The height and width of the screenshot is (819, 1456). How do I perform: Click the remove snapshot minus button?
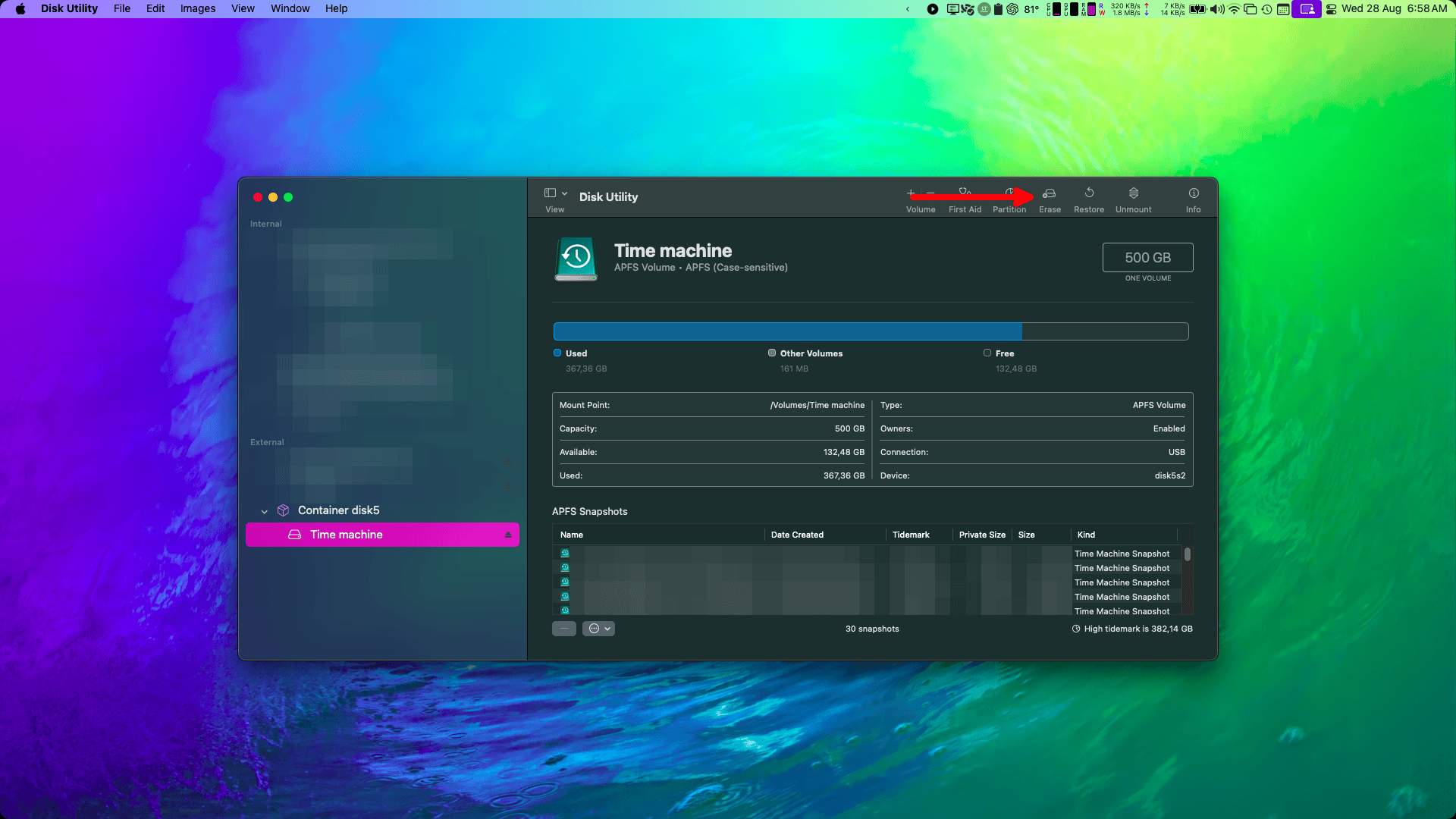pos(564,627)
